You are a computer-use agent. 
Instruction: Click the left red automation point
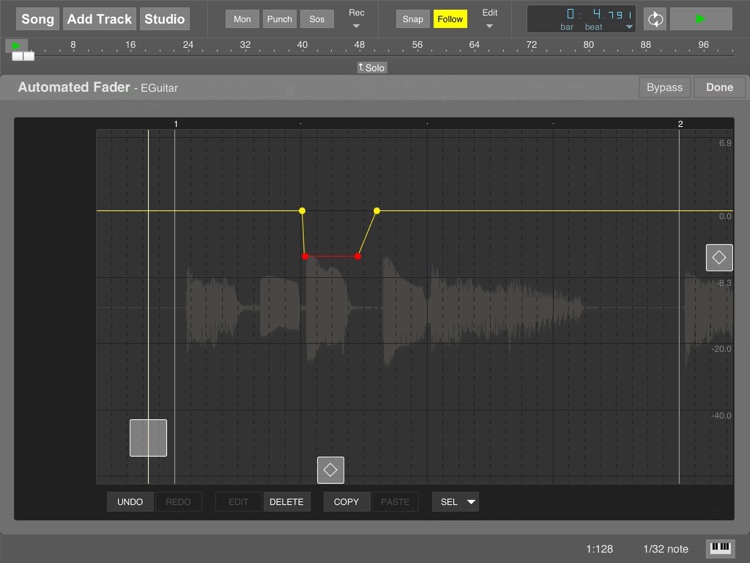coord(305,256)
